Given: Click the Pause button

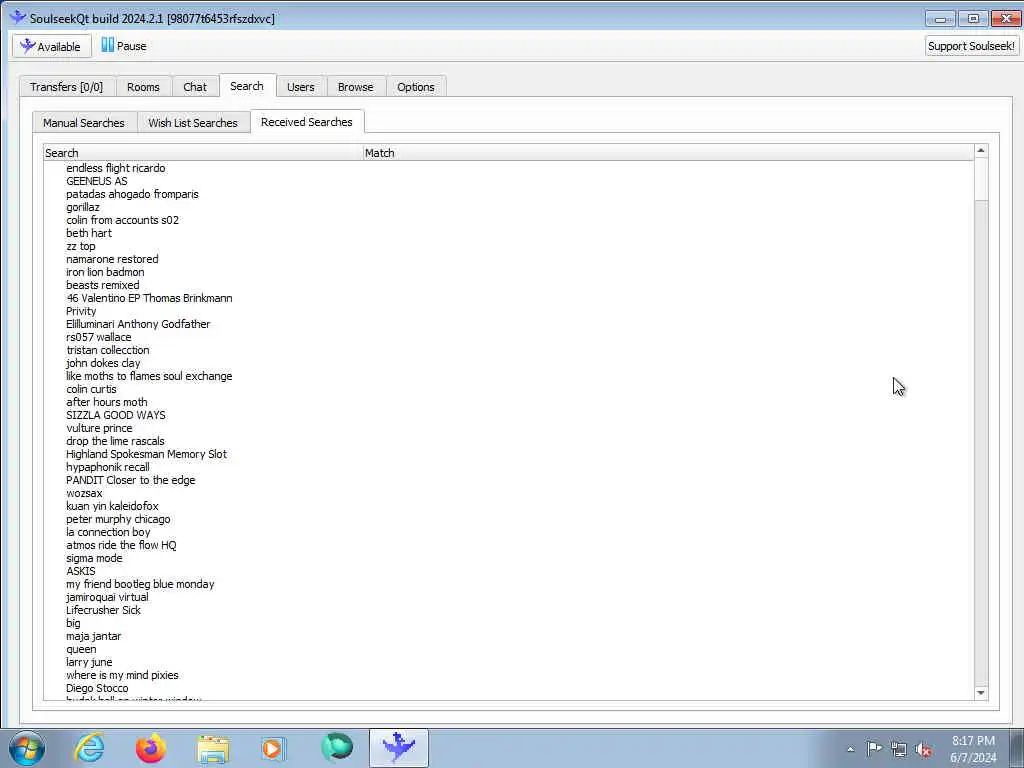Looking at the screenshot, I should [x=124, y=46].
